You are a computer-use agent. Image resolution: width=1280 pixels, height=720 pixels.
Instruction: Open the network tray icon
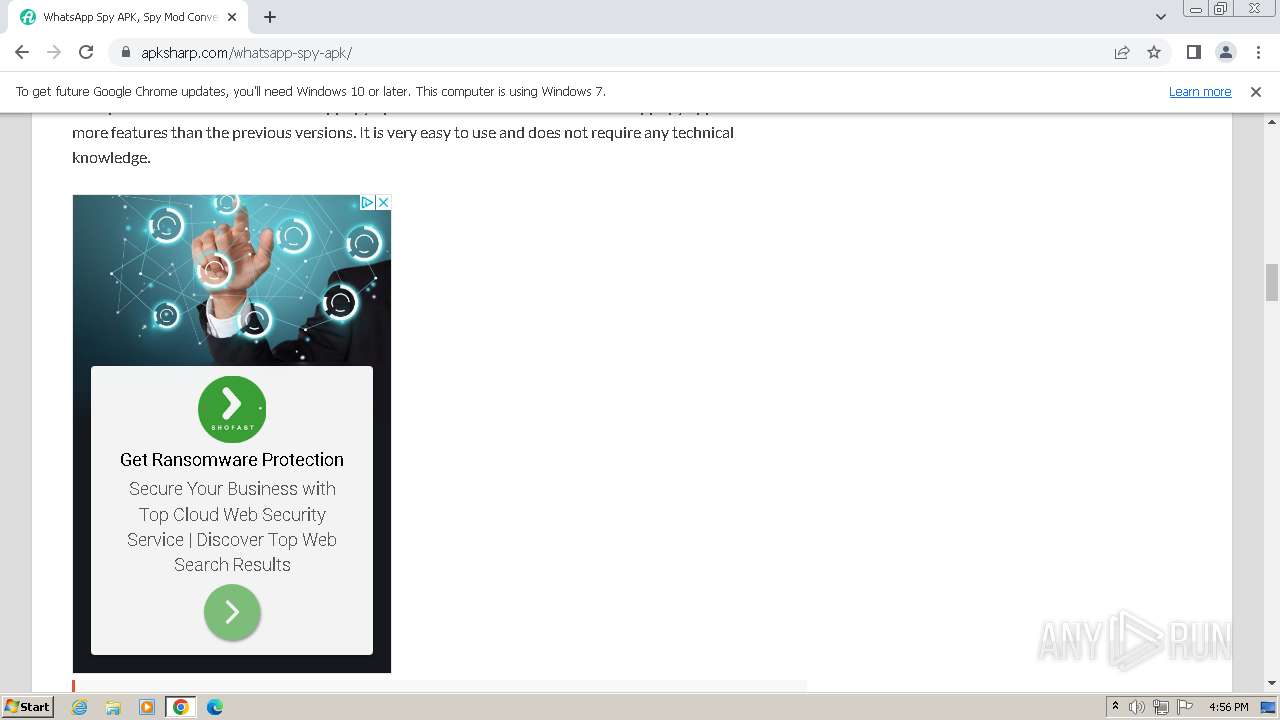click(x=1161, y=707)
